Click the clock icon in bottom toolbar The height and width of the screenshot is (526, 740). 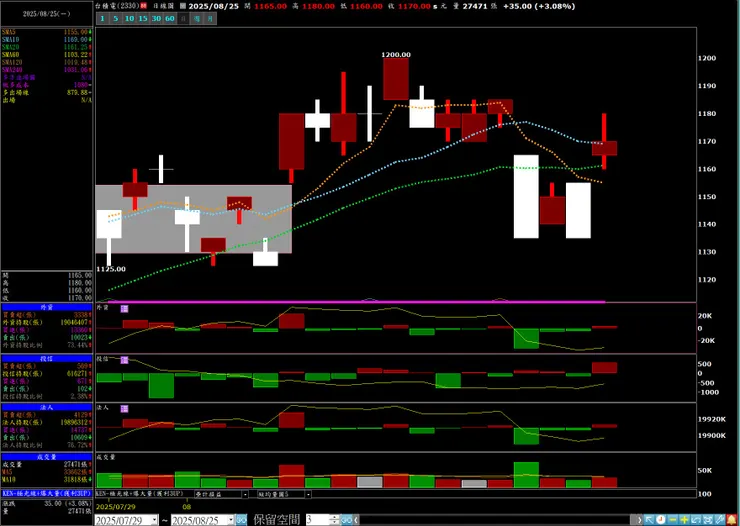661,520
